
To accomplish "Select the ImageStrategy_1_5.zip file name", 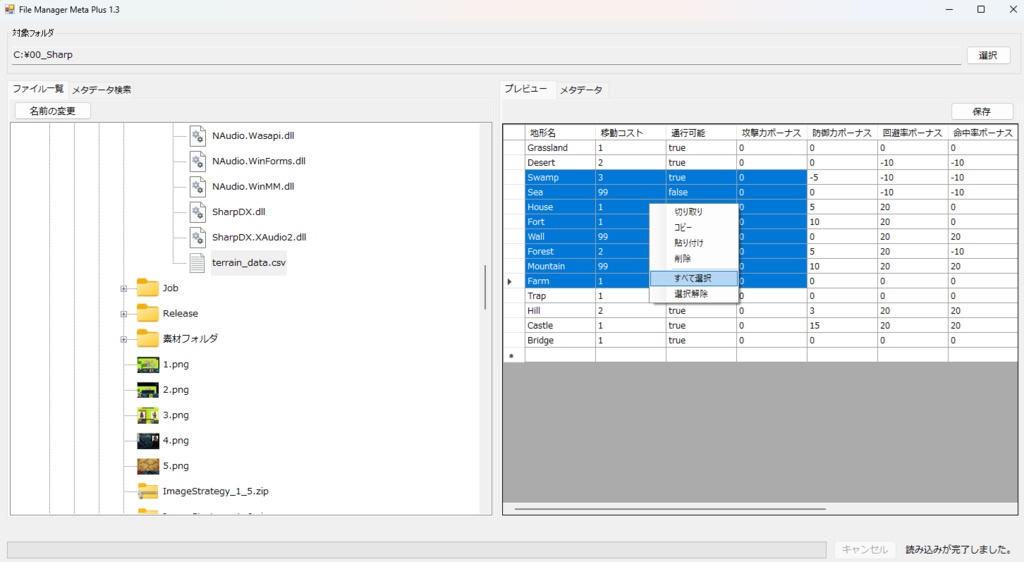I will [x=216, y=492].
